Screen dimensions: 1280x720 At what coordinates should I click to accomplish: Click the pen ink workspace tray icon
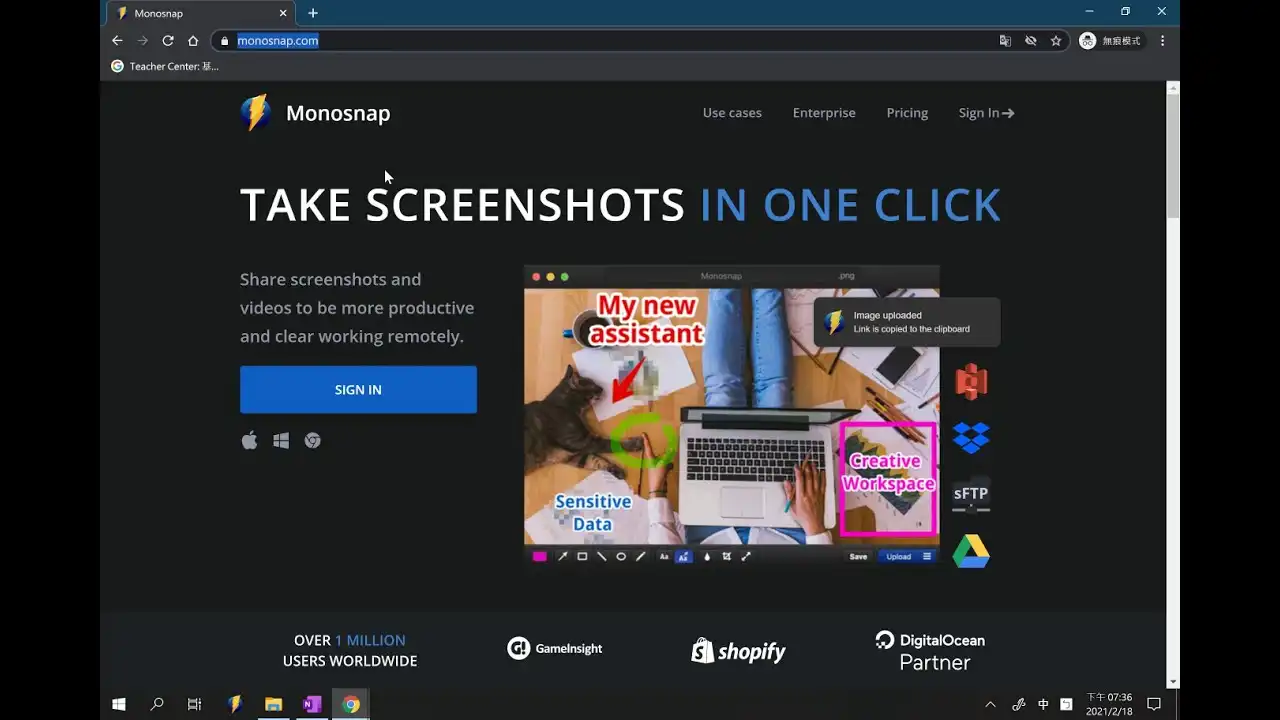coord(1019,704)
